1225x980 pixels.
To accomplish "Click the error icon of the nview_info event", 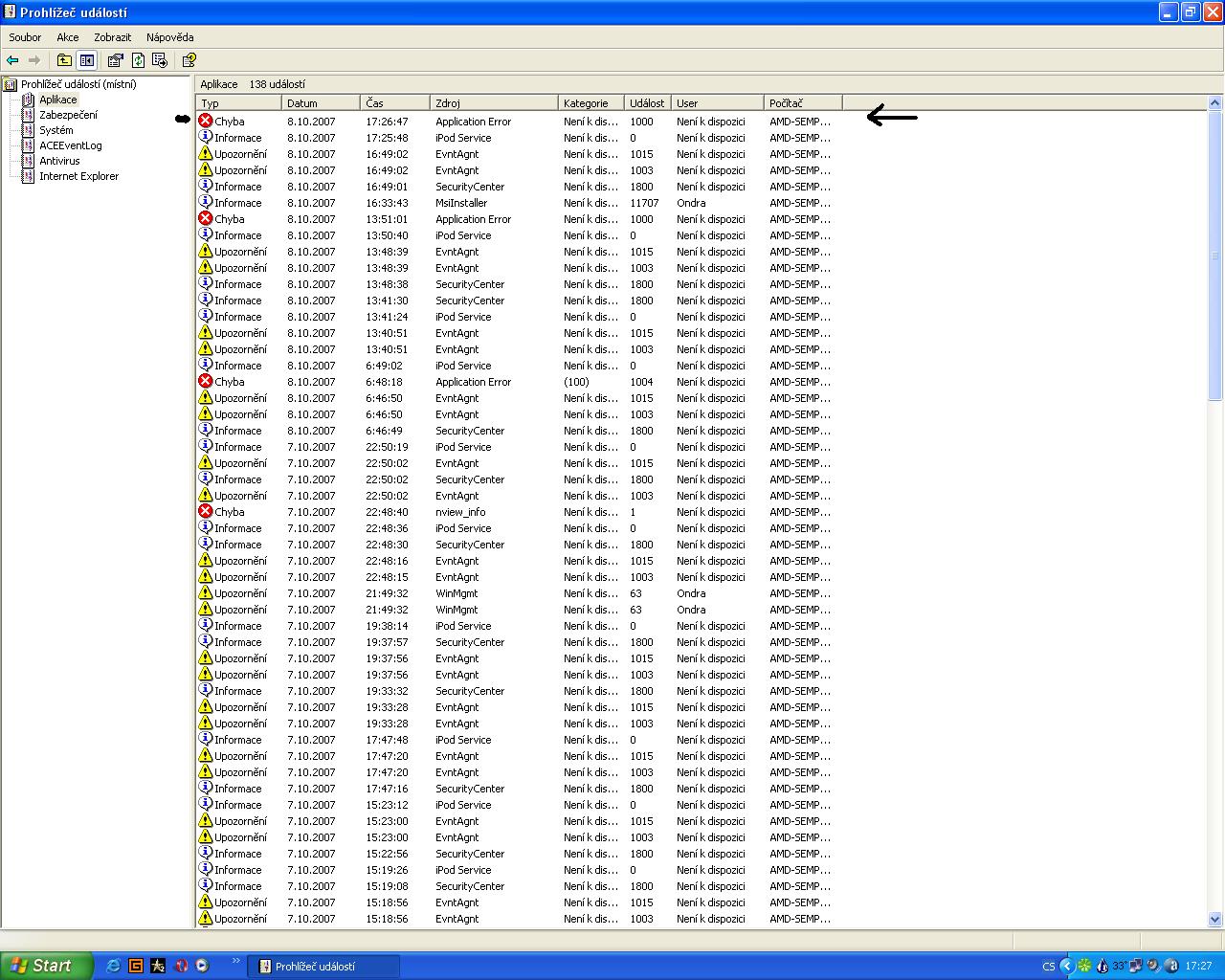I will point(205,511).
